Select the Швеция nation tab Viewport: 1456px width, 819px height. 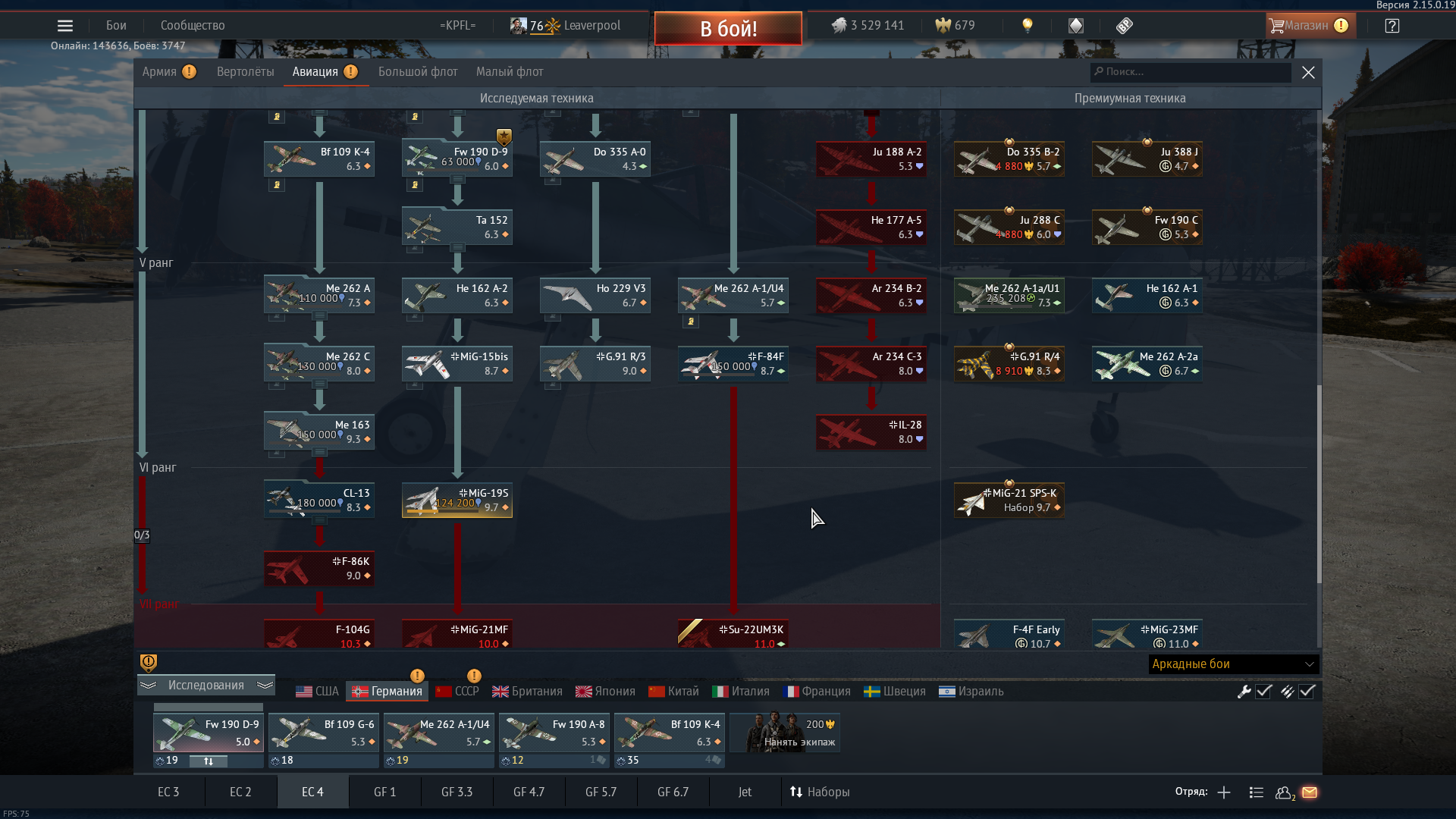click(x=895, y=692)
